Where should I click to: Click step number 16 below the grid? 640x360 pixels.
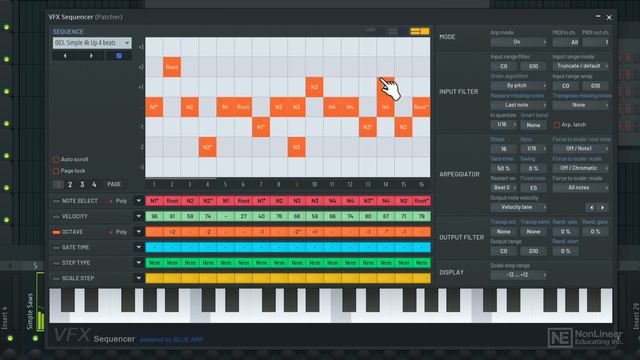(421, 184)
